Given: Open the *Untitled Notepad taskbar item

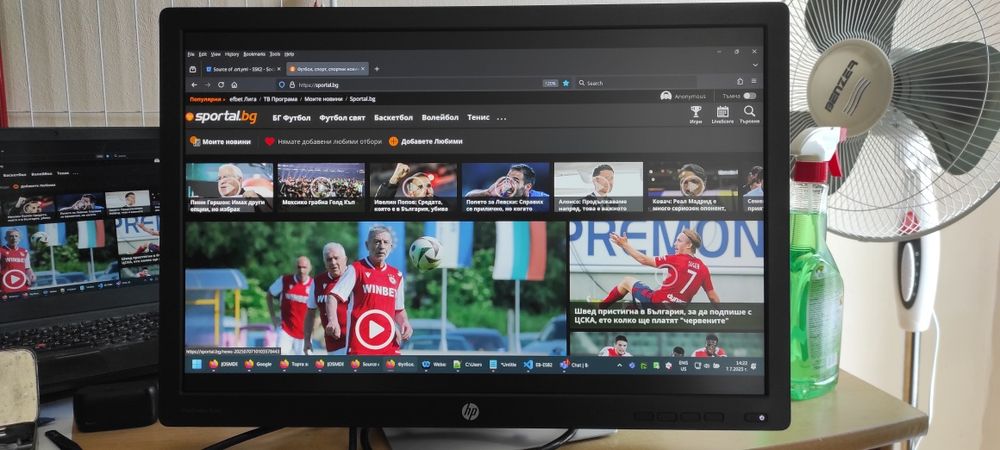Looking at the screenshot, I should [503, 365].
